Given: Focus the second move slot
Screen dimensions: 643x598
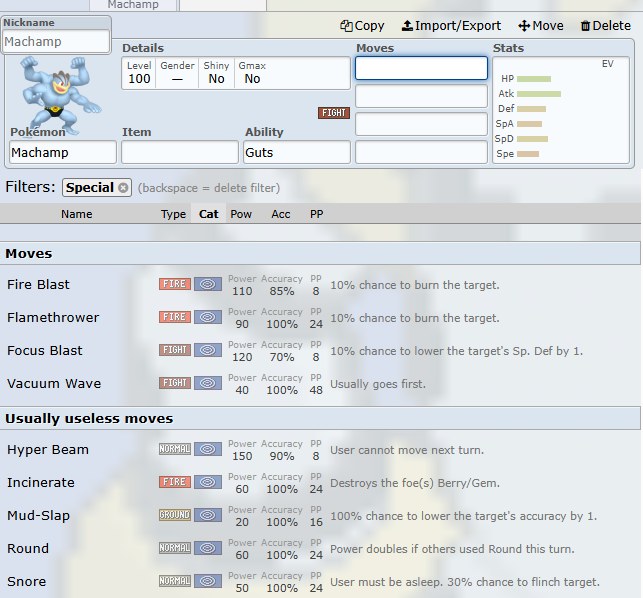Looking at the screenshot, I should (x=421, y=96).
